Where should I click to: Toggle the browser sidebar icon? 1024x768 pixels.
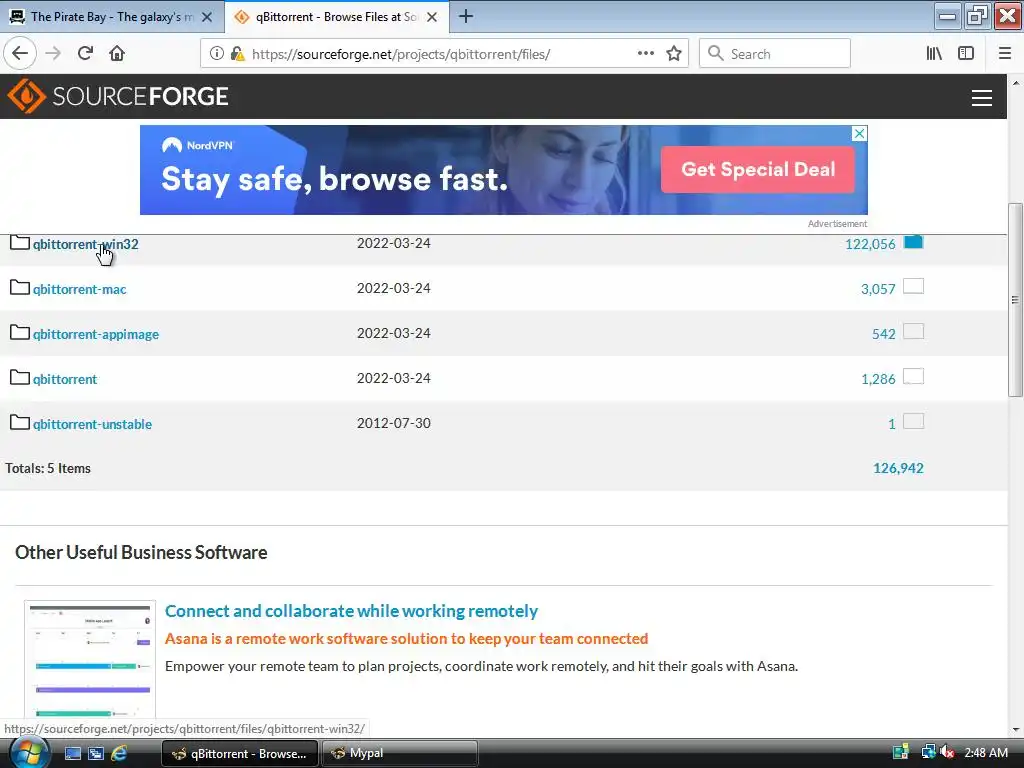click(x=966, y=54)
